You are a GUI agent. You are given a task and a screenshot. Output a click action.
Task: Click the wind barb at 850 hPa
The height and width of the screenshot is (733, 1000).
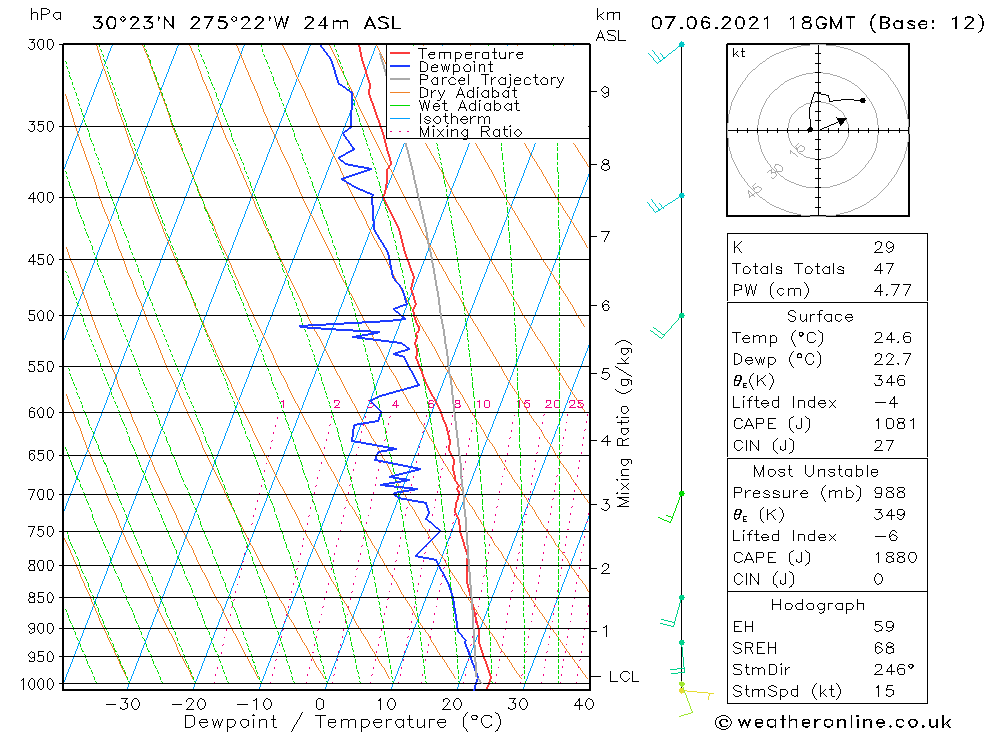click(672, 612)
